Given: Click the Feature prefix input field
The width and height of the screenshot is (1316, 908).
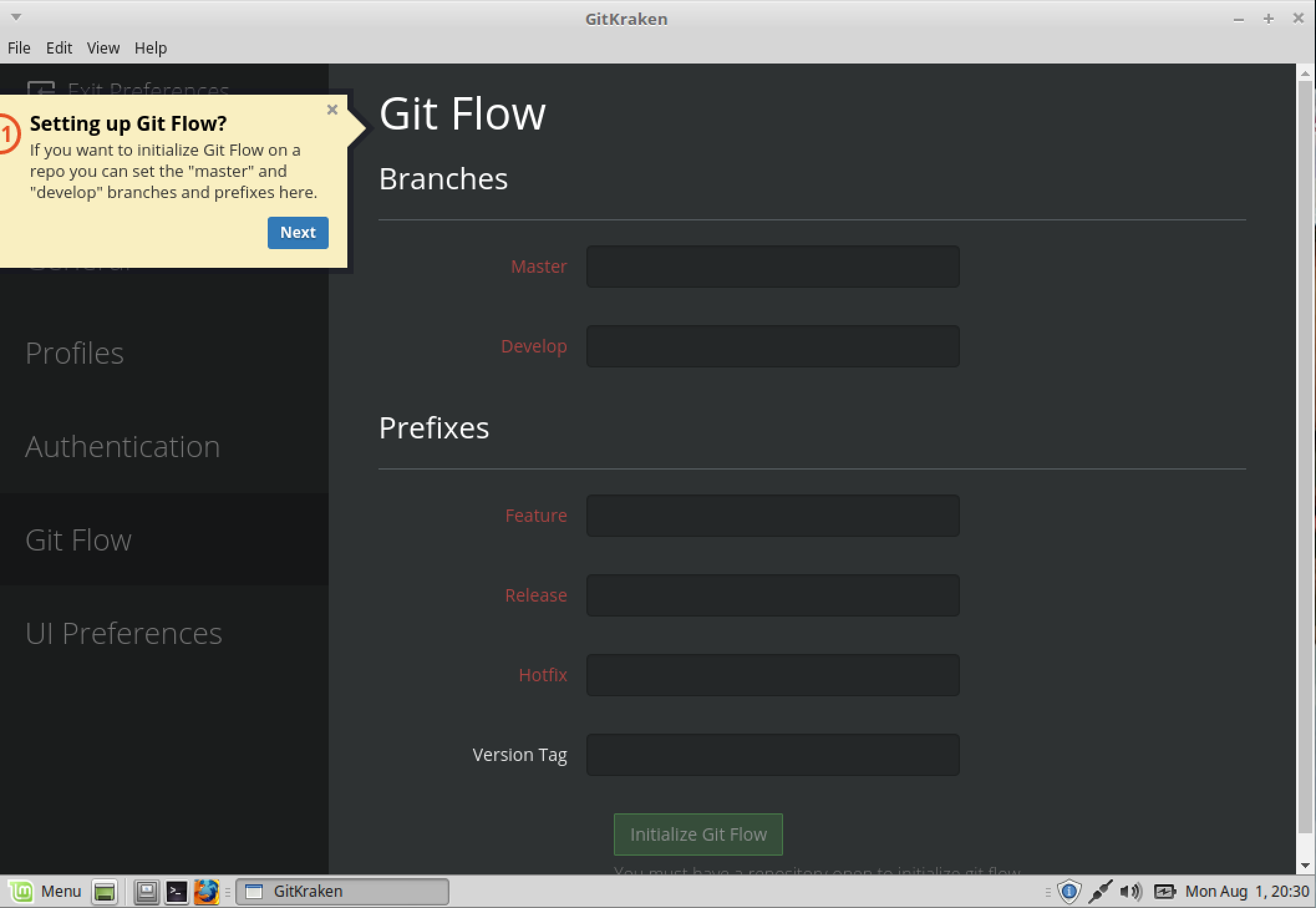Looking at the screenshot, I should point(773,516).
